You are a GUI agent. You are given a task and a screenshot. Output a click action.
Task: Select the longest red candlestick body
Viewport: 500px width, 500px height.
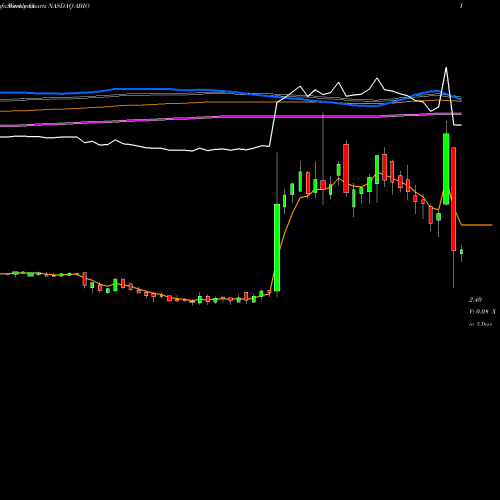(x=453, y=199)
